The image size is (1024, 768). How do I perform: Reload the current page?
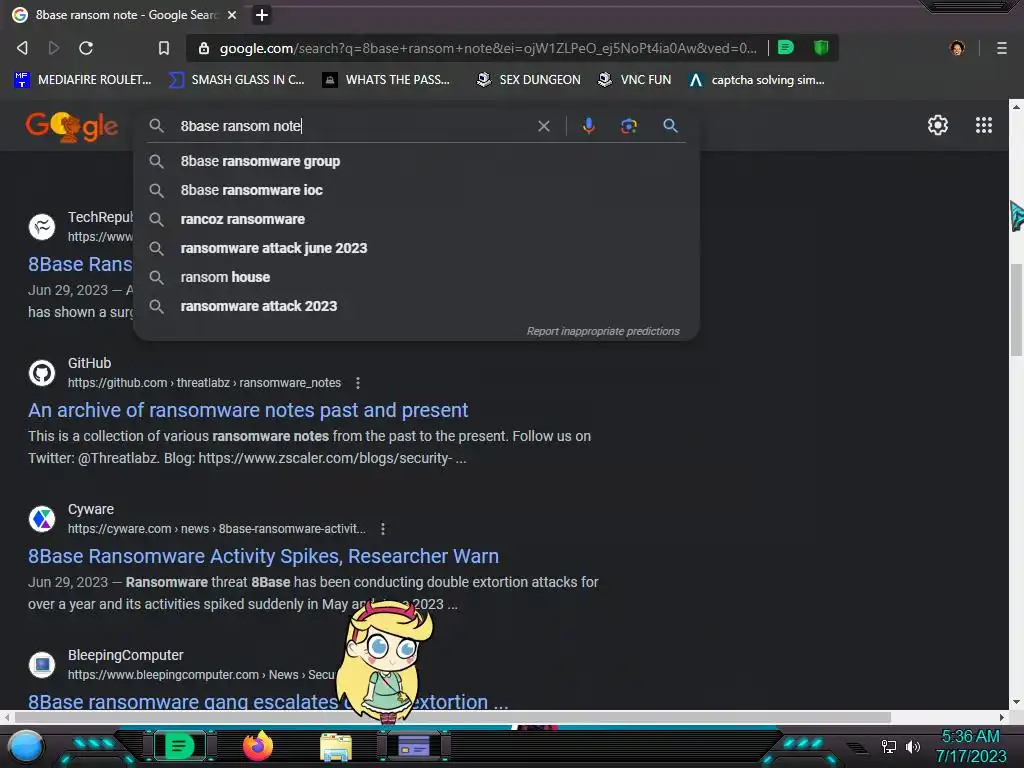coord(86,48)
